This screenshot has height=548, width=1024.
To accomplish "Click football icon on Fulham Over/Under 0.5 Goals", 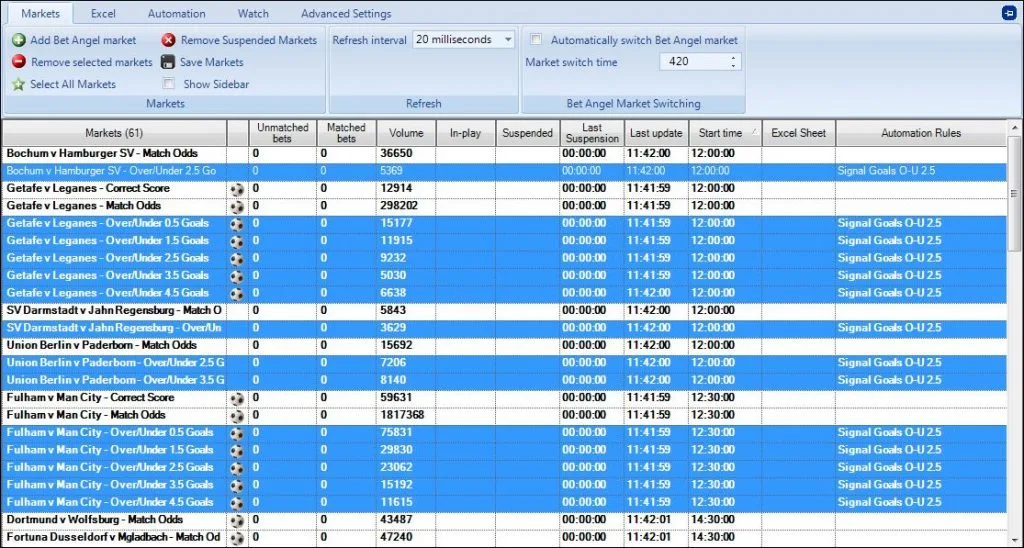I will click(237, 433).
